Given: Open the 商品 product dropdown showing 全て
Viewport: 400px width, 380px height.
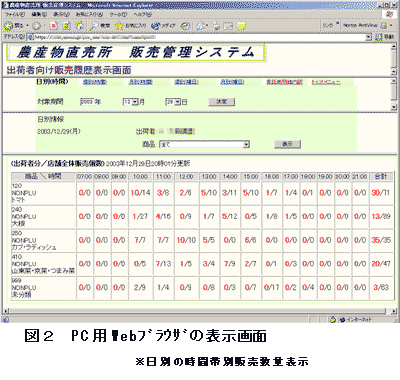Looking at the screenshot, I should (x=246, y=145).
